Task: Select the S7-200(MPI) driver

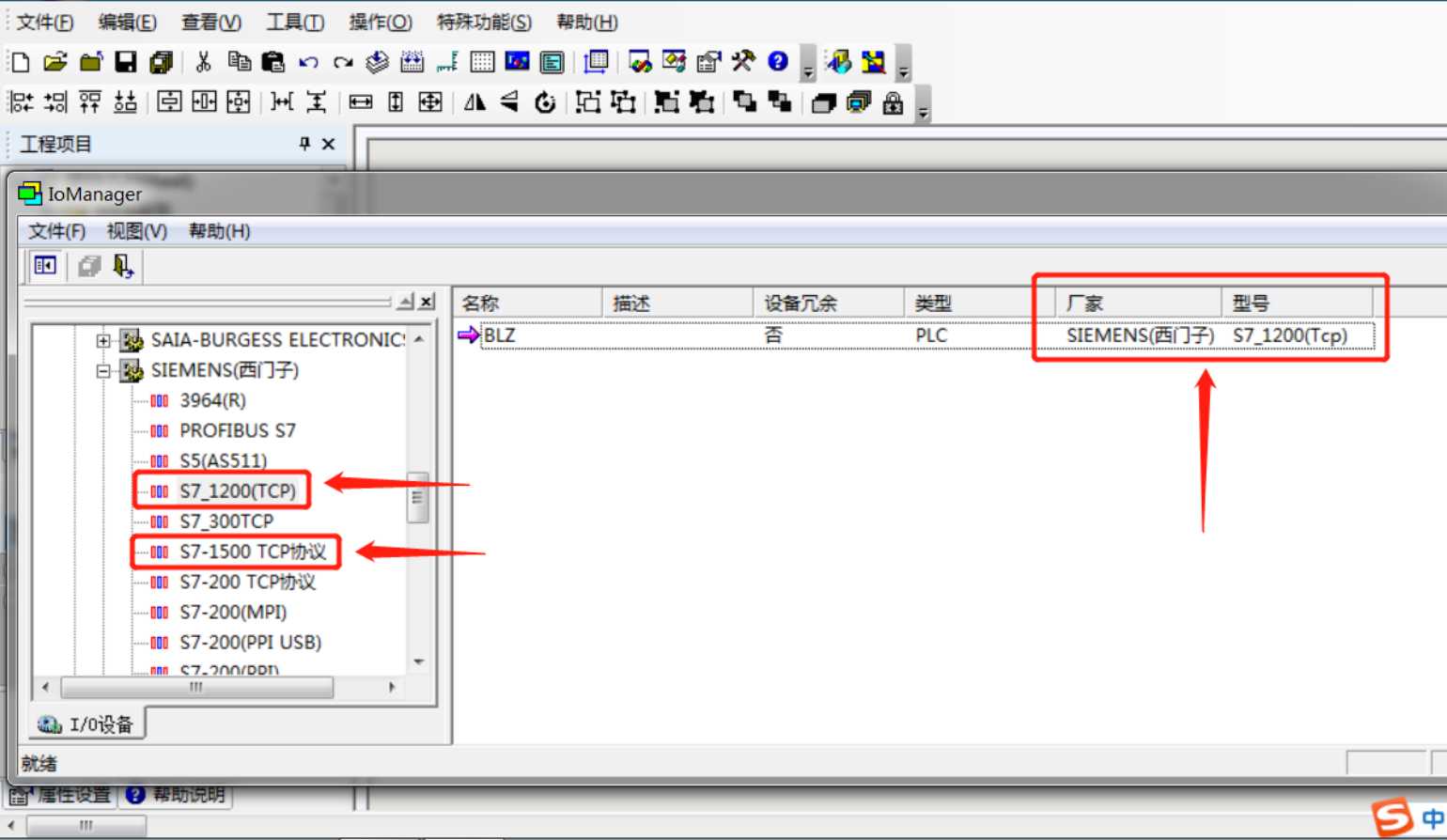Action: coord(233,612)
